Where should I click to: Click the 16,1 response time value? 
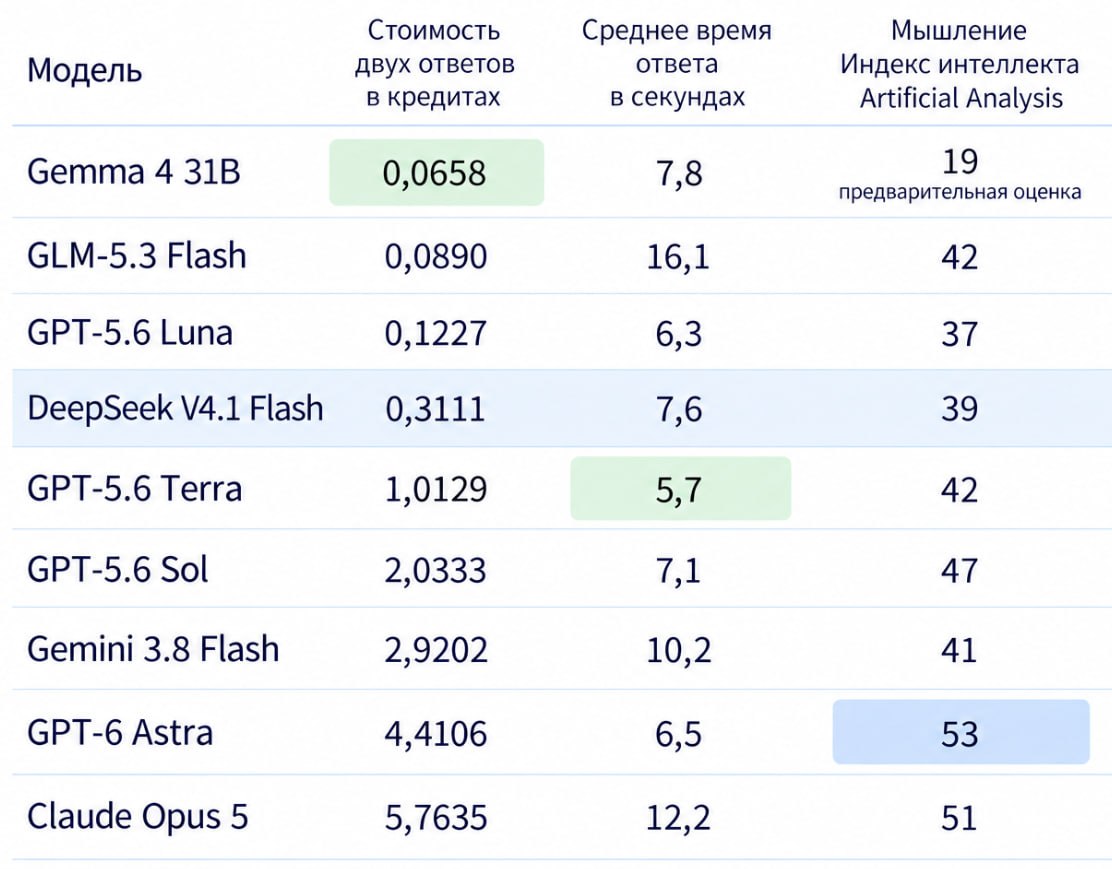(678, 256)
